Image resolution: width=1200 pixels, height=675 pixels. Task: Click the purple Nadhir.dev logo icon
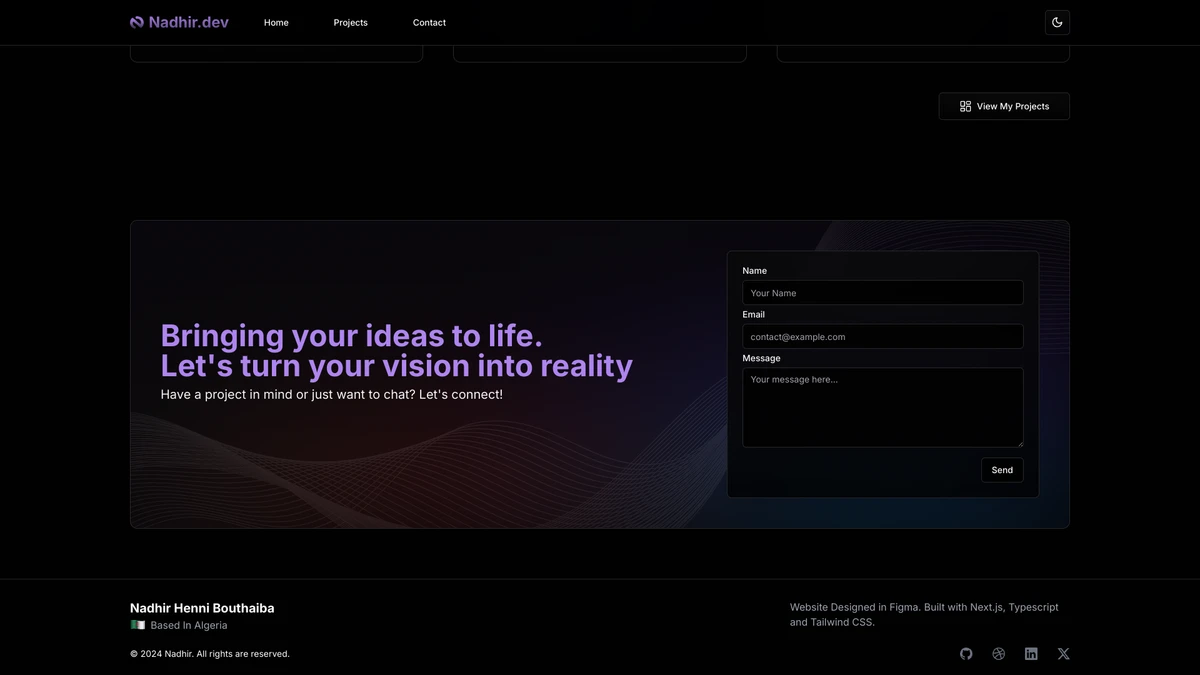137,22
